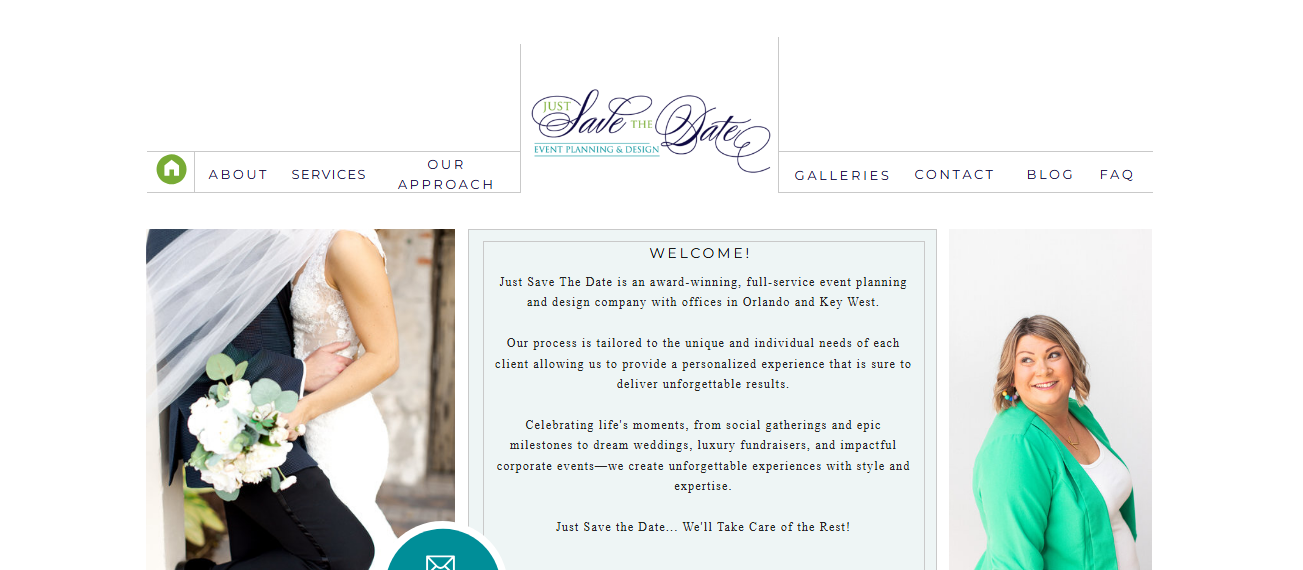Click the WELCOME! heading
This screenshot has height=570, width=1303.
[x=700, y=253]
